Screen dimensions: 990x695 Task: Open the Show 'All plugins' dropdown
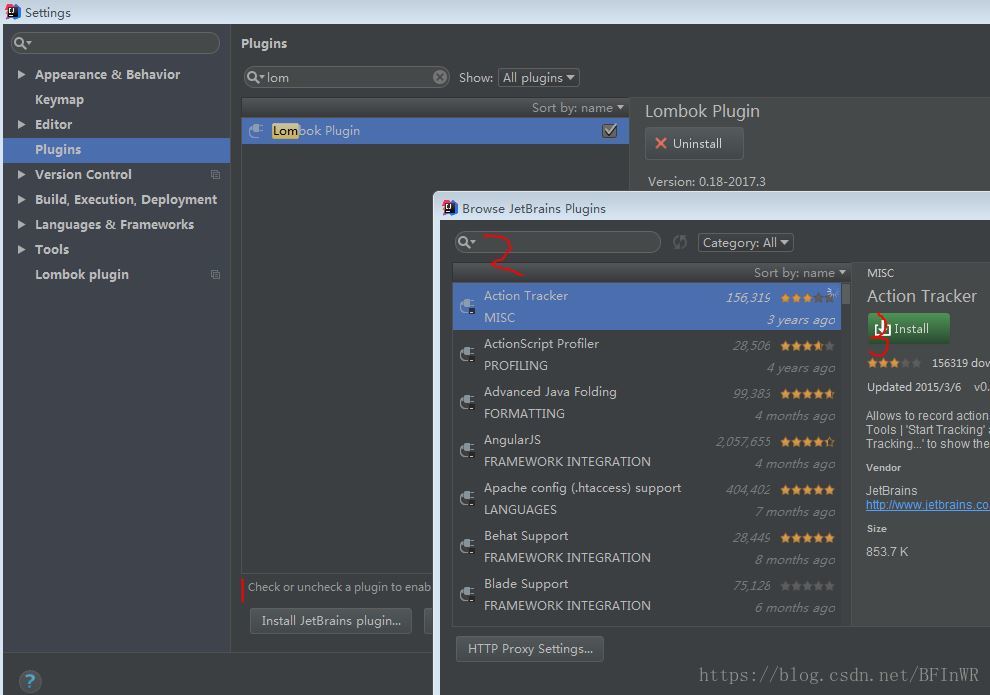pos(539,78)
